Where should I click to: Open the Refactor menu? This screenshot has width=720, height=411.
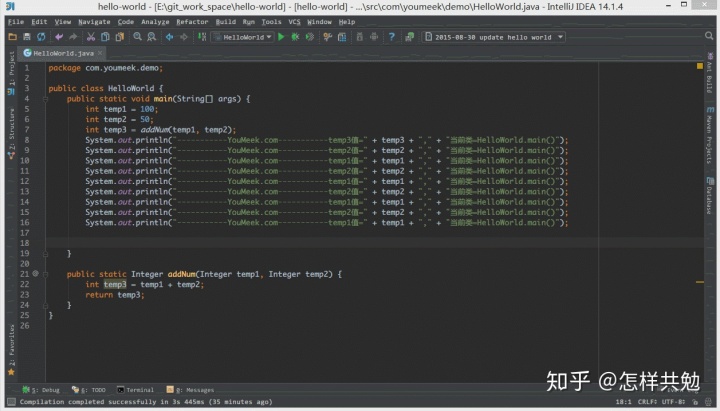tap(192, 22)
